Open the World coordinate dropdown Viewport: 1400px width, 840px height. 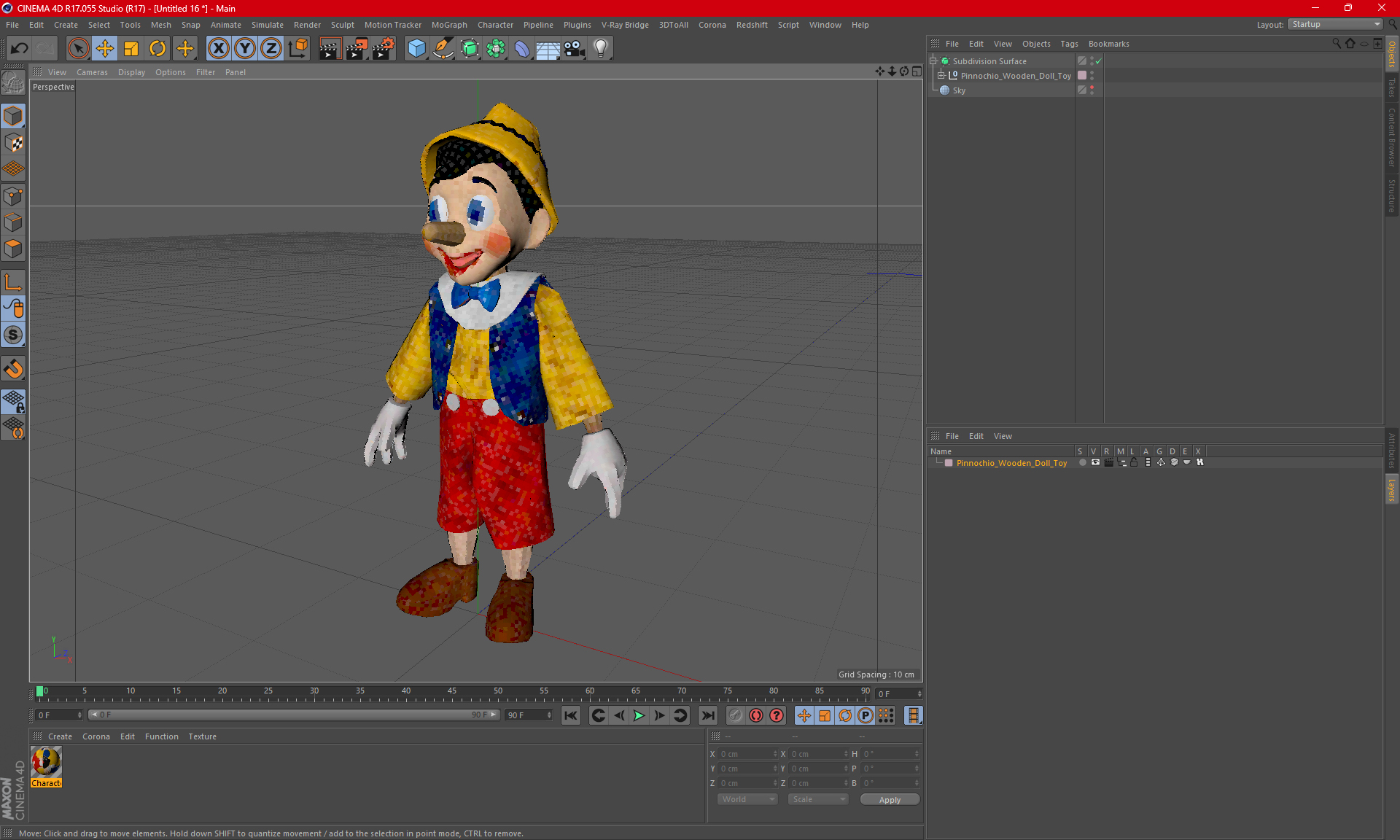point(747,799)
